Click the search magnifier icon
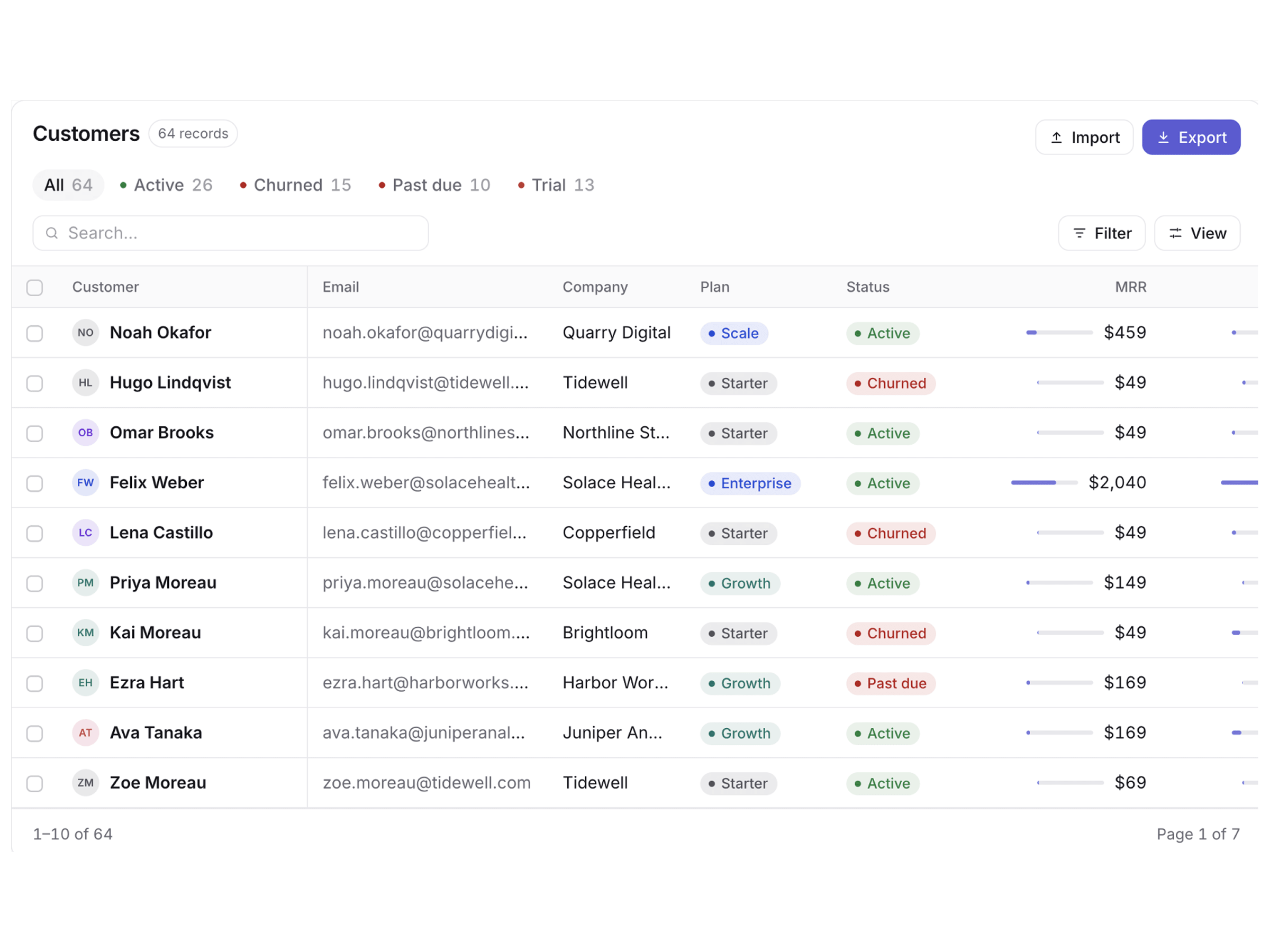 [x=52, y=233]
